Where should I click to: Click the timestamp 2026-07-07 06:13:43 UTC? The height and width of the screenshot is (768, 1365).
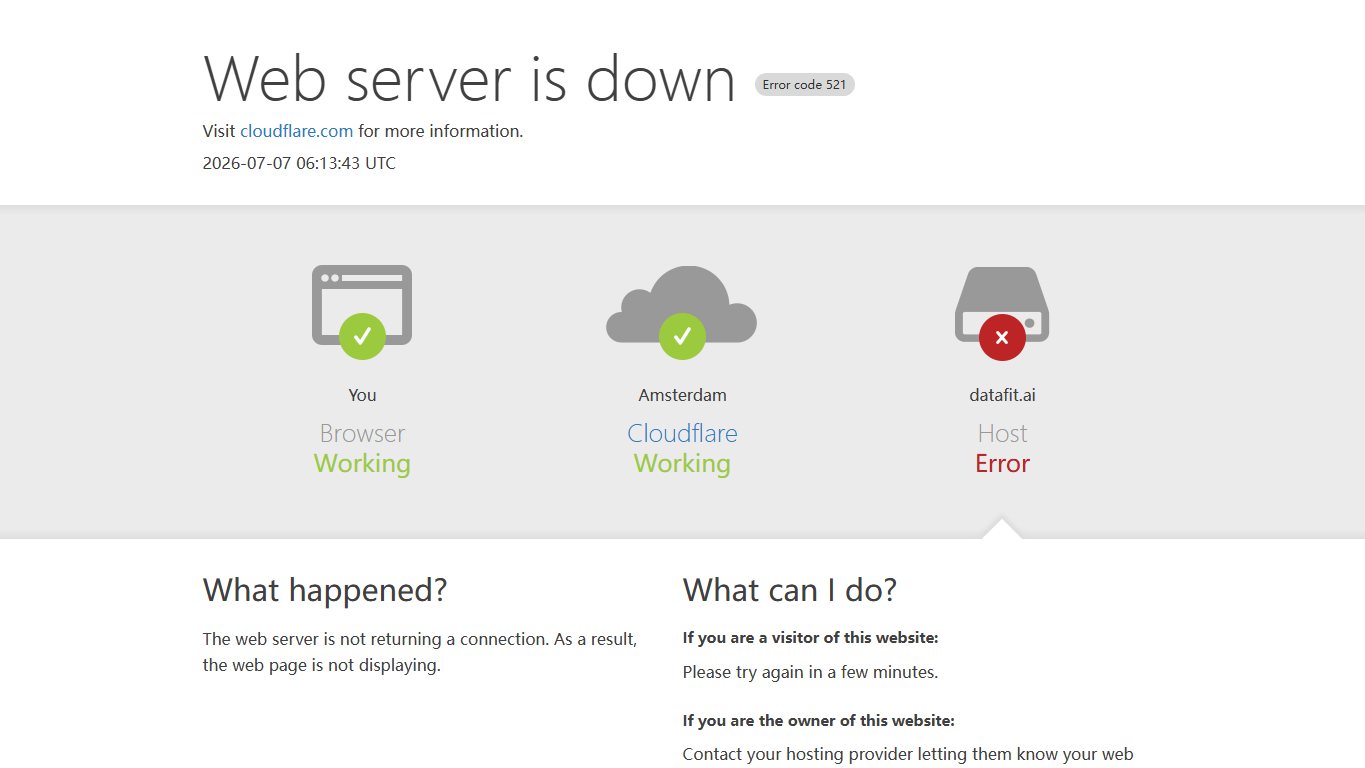pos(299,163)
